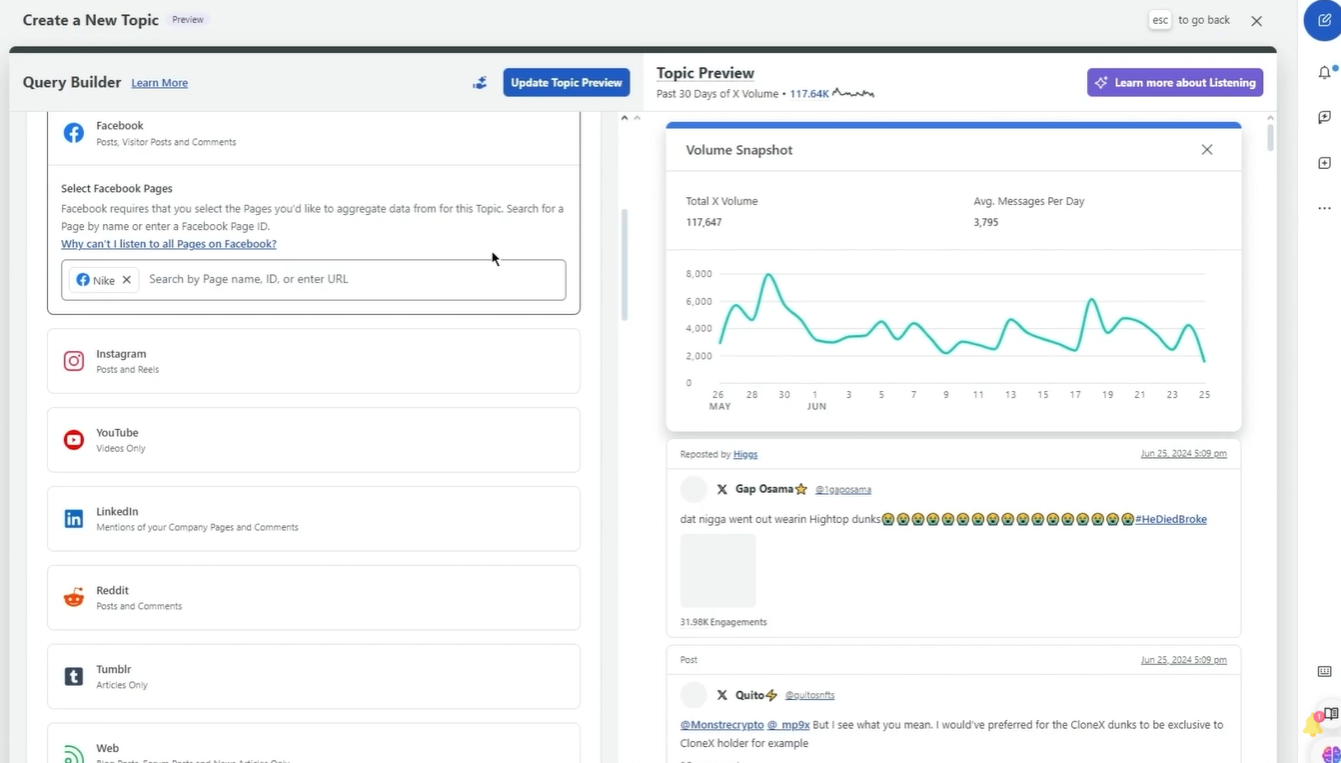Open the #HeDiedBroke hashtag link

1171,519
